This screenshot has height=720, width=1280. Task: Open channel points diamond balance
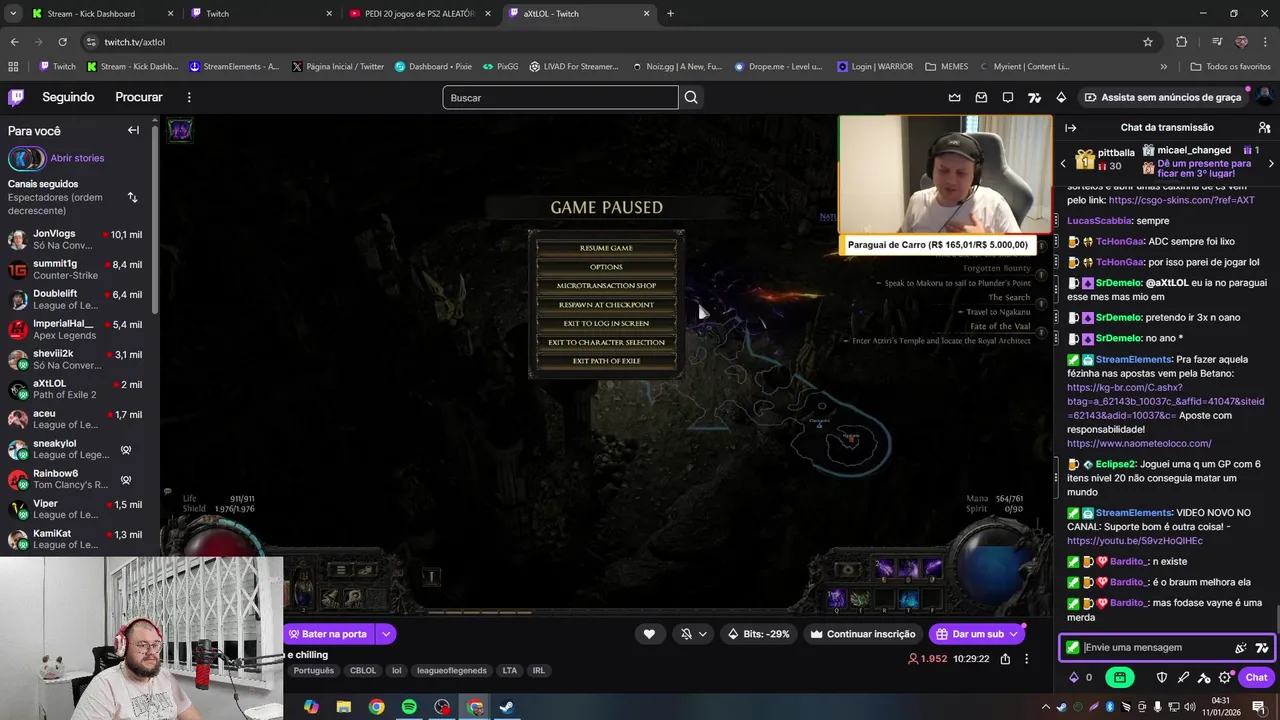click(1080, 677)
